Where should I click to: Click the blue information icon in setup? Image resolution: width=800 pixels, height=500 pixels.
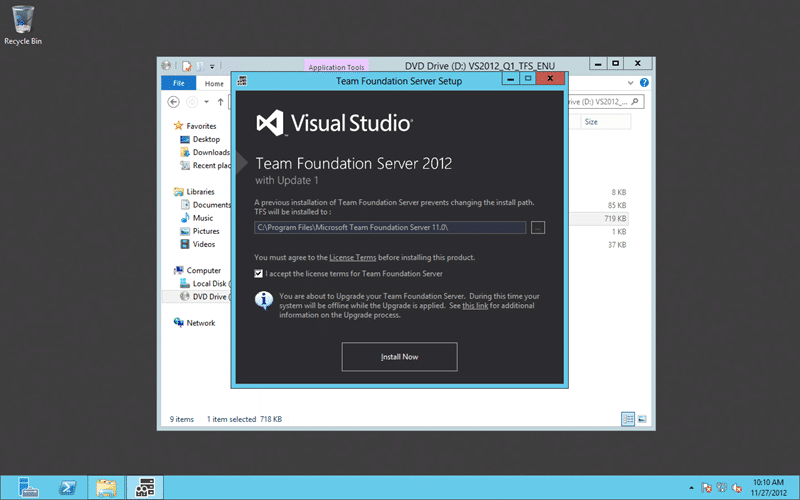pos(264,300)
